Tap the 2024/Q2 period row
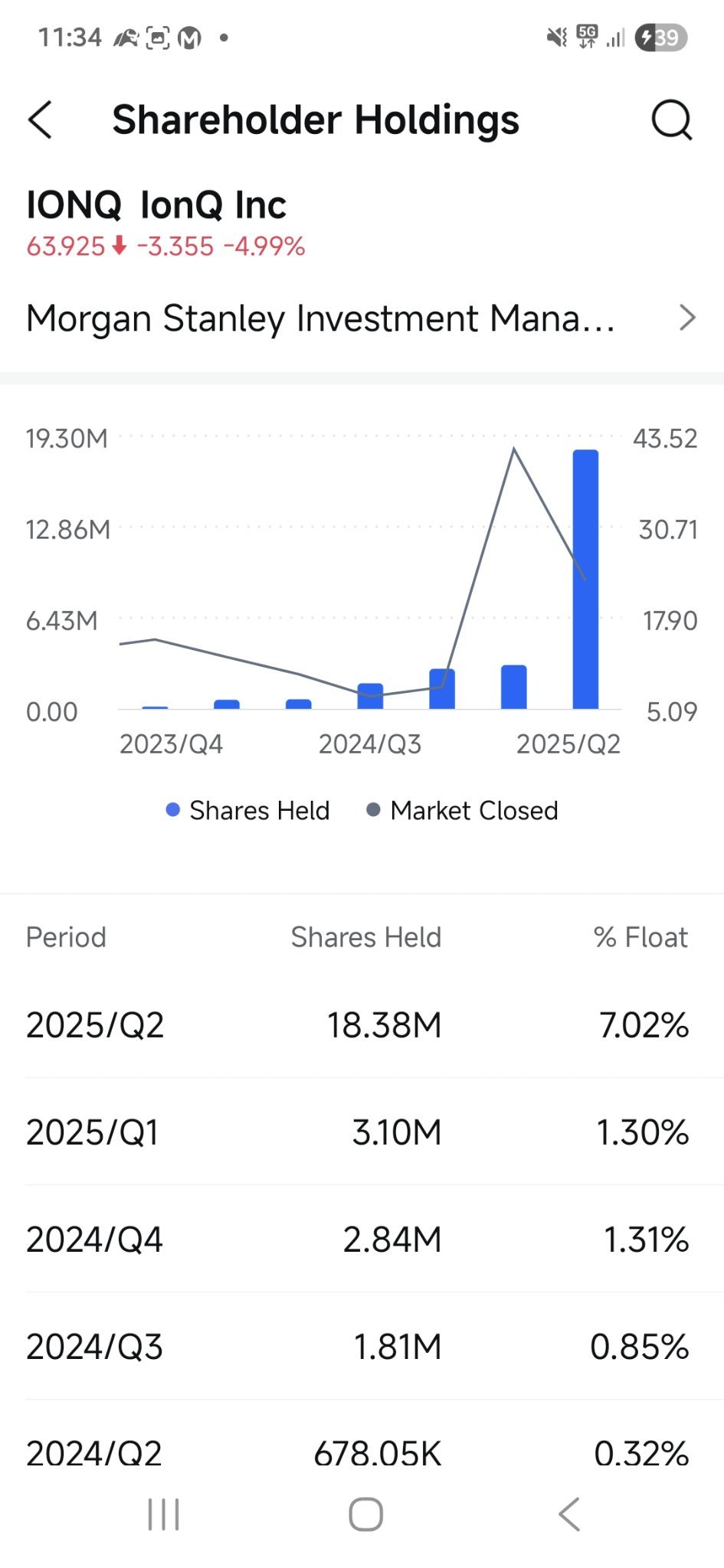The image size is (724, 1568). click(x=362, y=1452)
